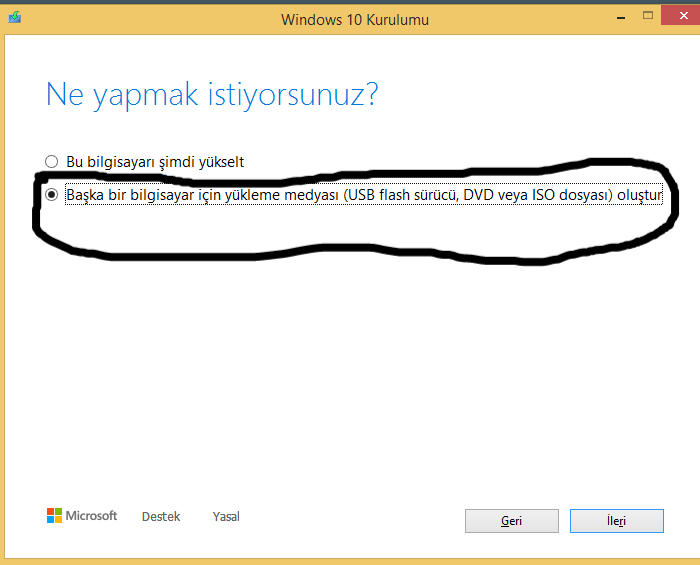Click the Microsoft logo
This screenshot has width=700, height=565.
point(82,515)
